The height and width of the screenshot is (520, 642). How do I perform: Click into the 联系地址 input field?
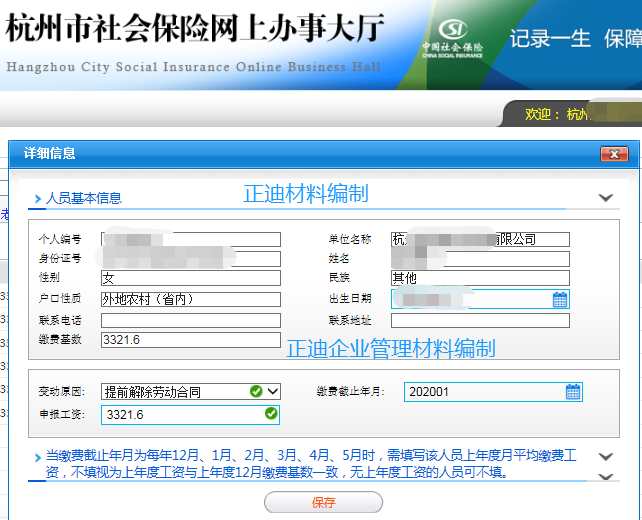480,321
